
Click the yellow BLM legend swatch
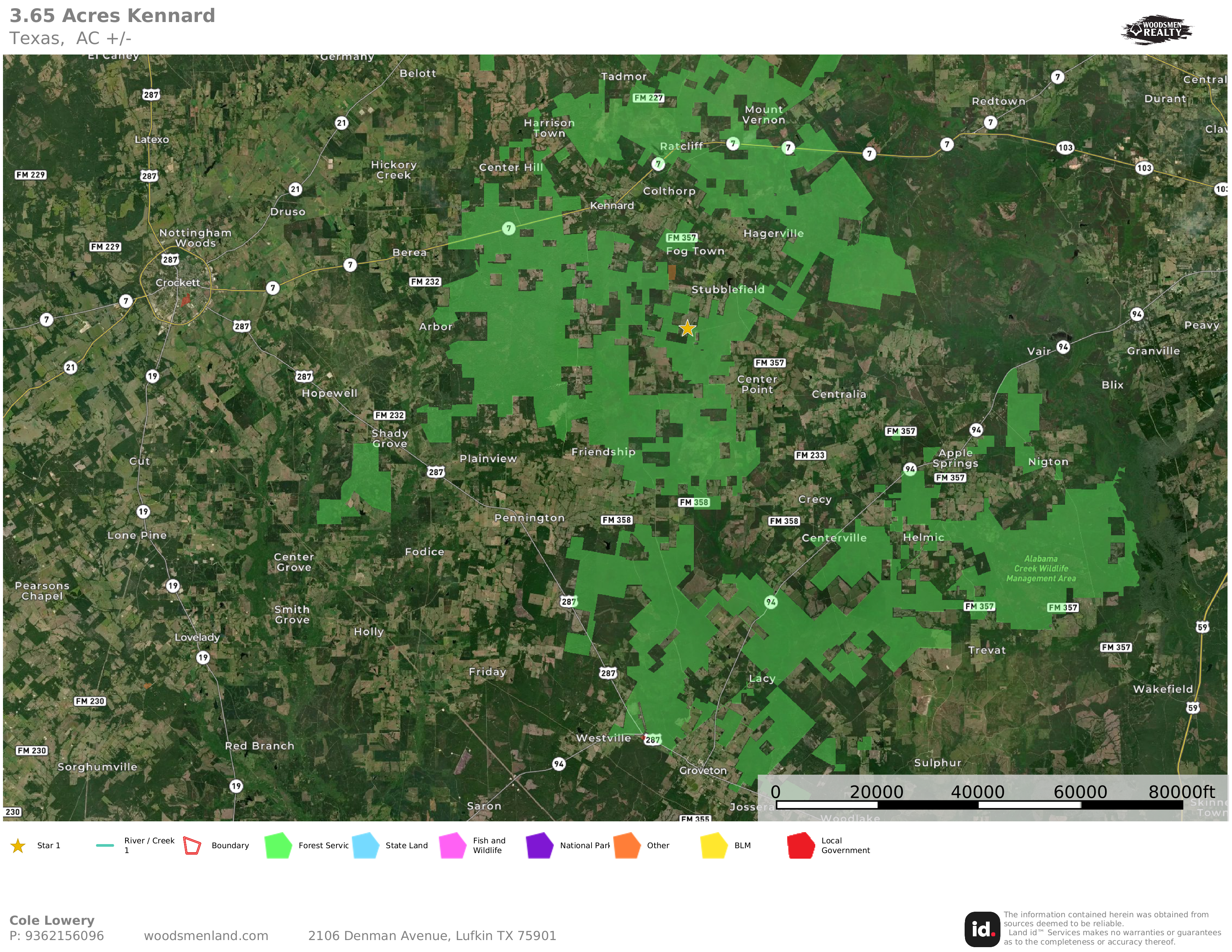pyautogui.click(x=714, y=845)
